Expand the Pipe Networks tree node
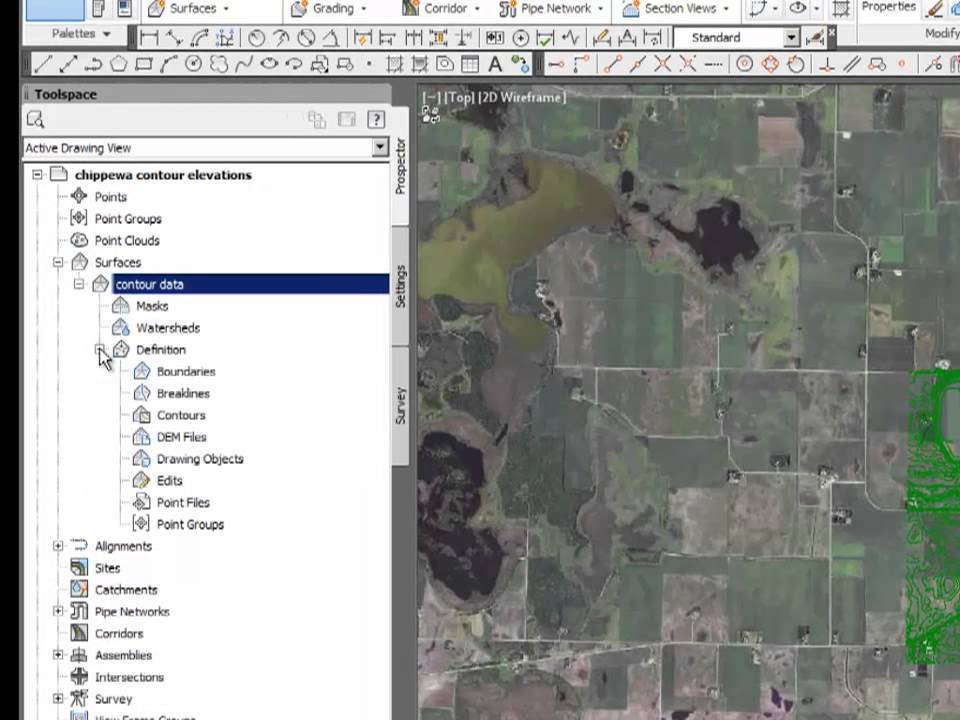 [x=58, y=611]
